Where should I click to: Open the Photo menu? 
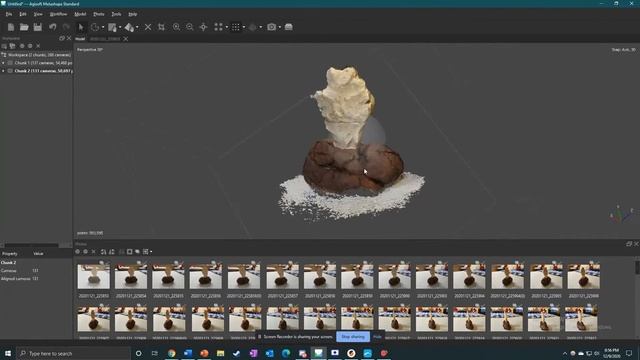tap(99, 14)
